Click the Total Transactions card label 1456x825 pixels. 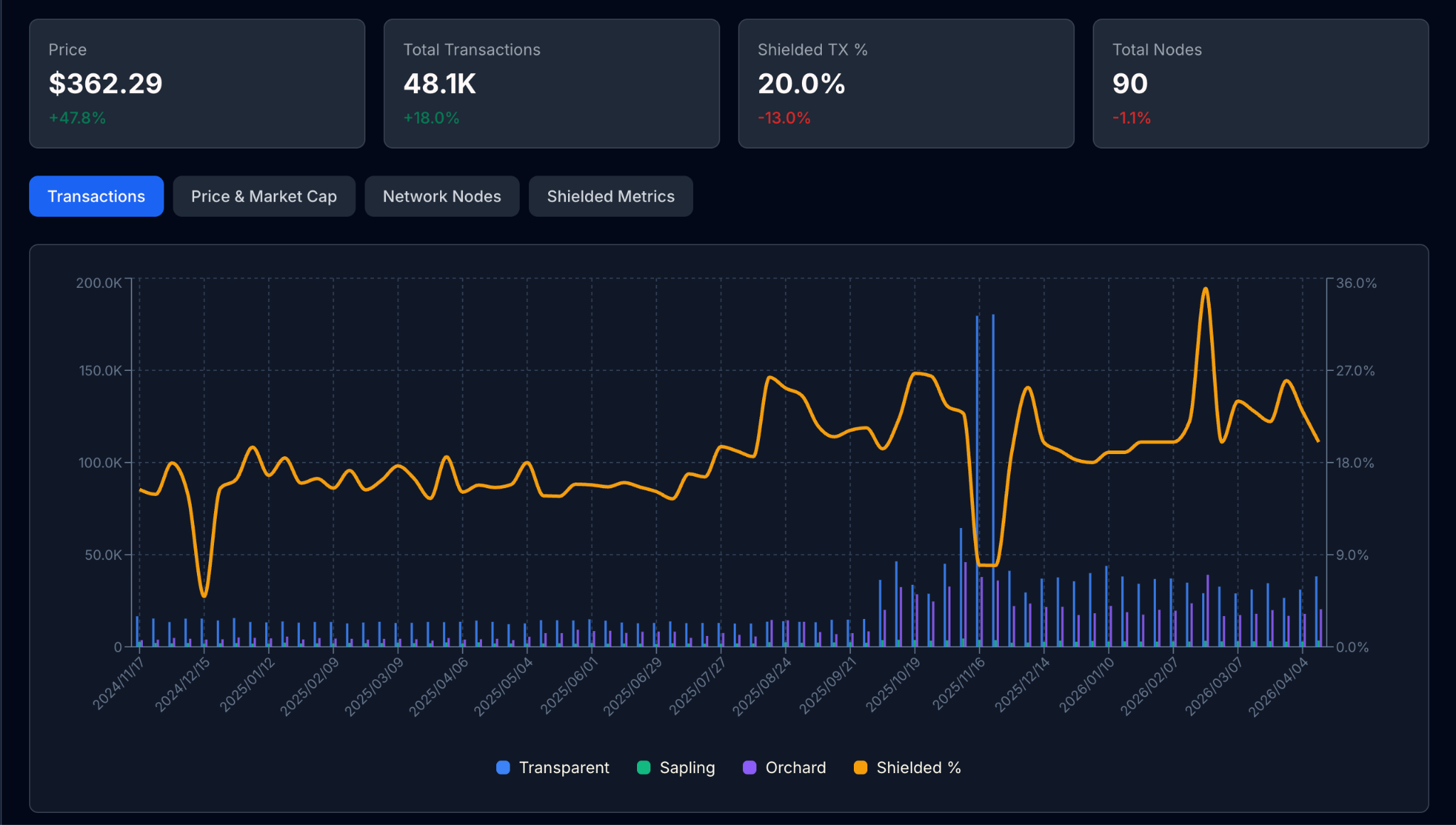tap(471, 50)
